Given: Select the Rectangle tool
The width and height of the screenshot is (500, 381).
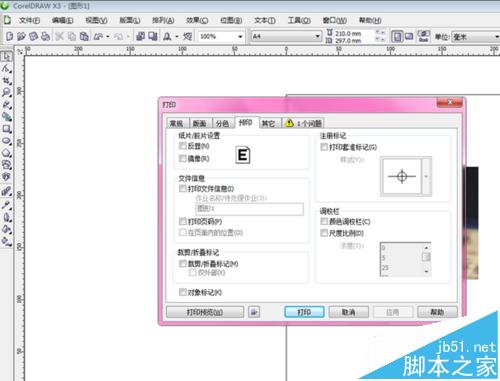Looking at the screenshot, I should pyautogui.click(x=6, y=129).
